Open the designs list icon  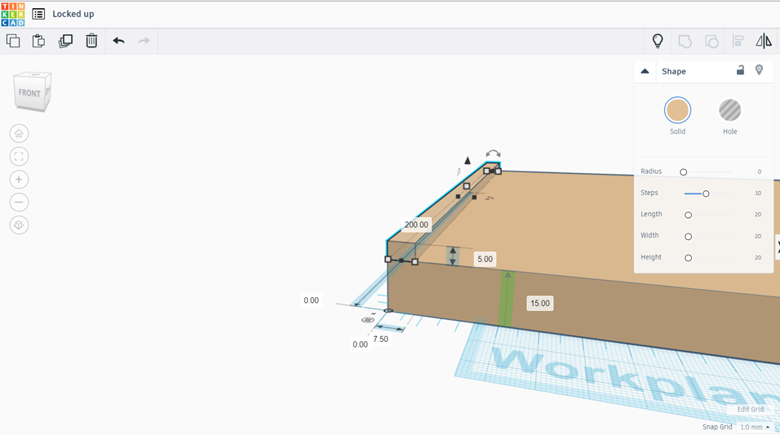pyautogui.click(x=38, y=14)
